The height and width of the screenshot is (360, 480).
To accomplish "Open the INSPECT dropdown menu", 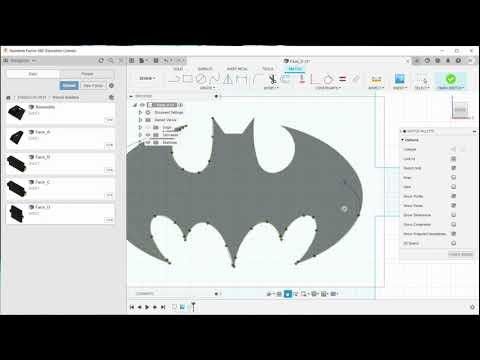I will tap(376, 88).
